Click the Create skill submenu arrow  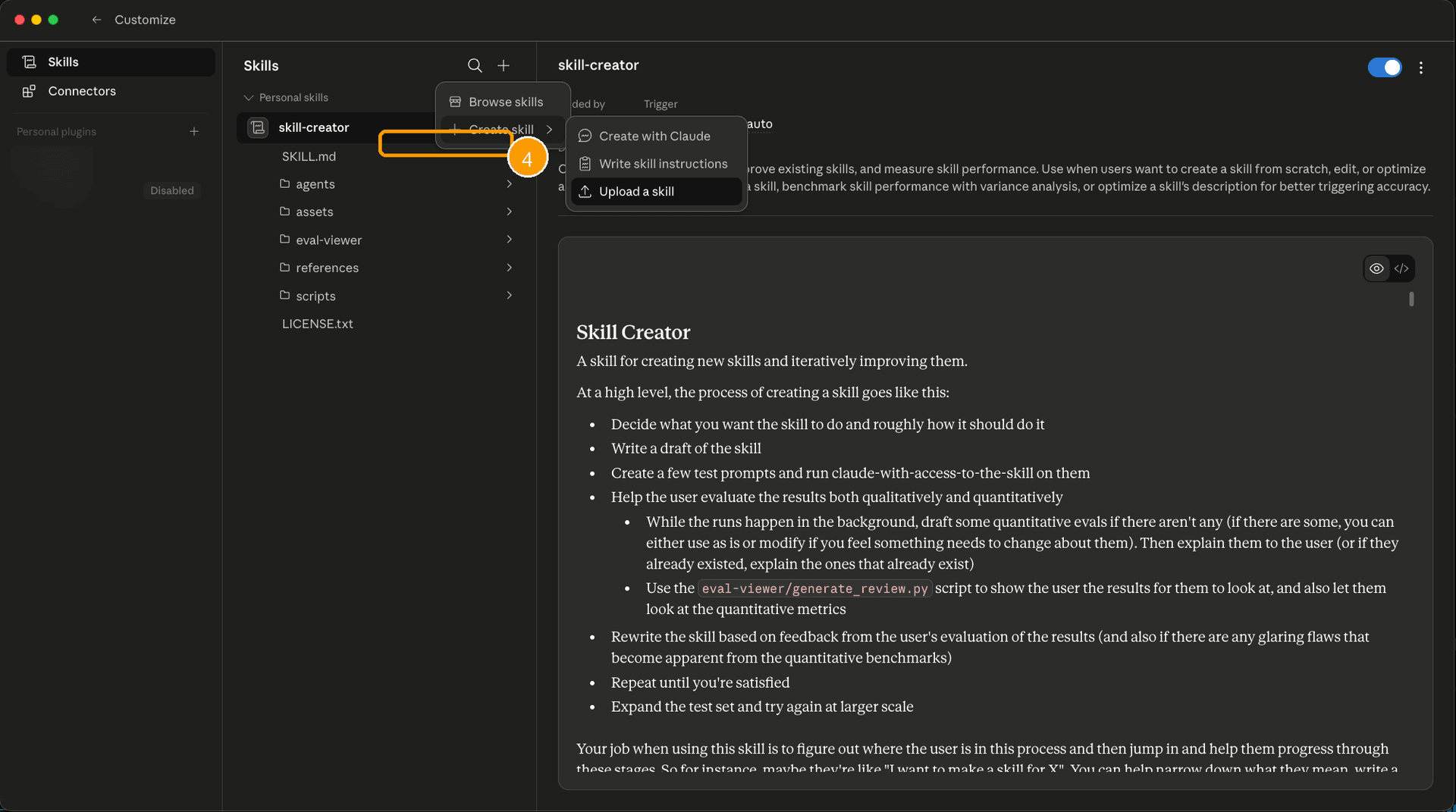point(550,130)
